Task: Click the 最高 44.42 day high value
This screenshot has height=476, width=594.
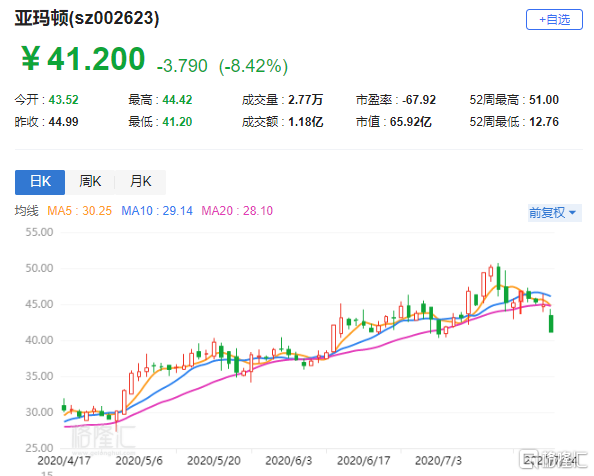Action: pos(160,100)
